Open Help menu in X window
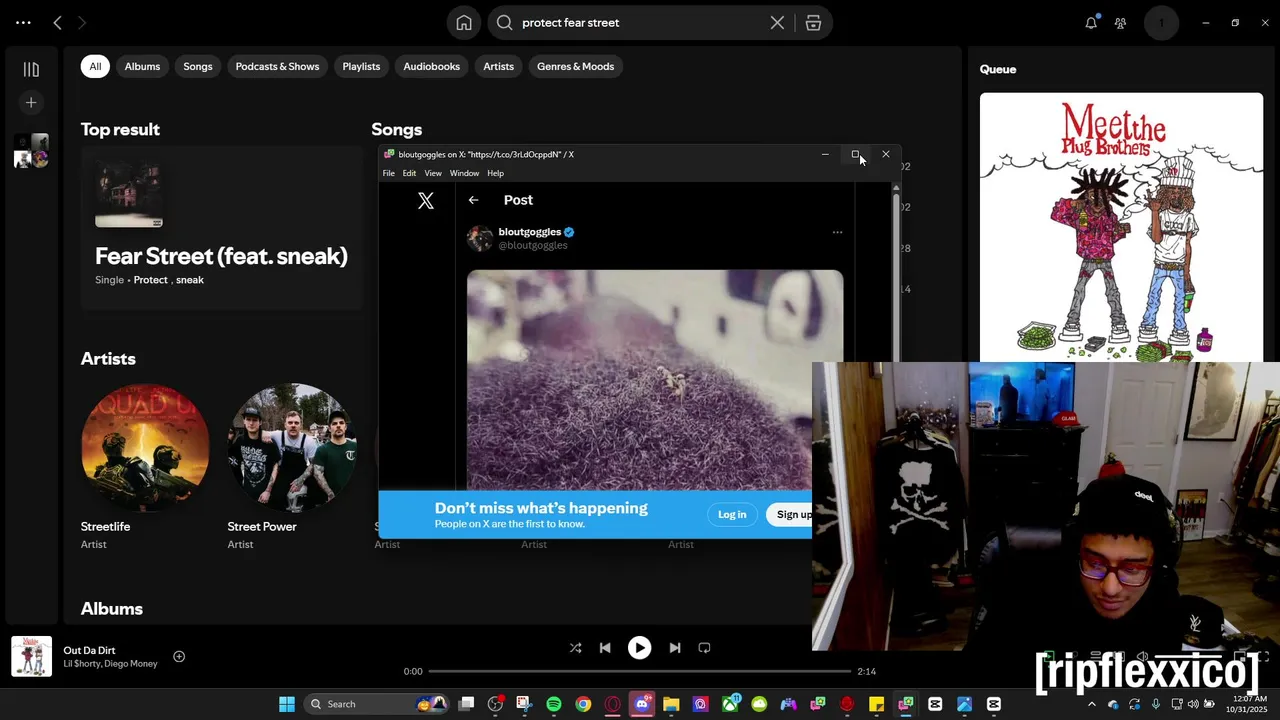 tap(495, 173)
